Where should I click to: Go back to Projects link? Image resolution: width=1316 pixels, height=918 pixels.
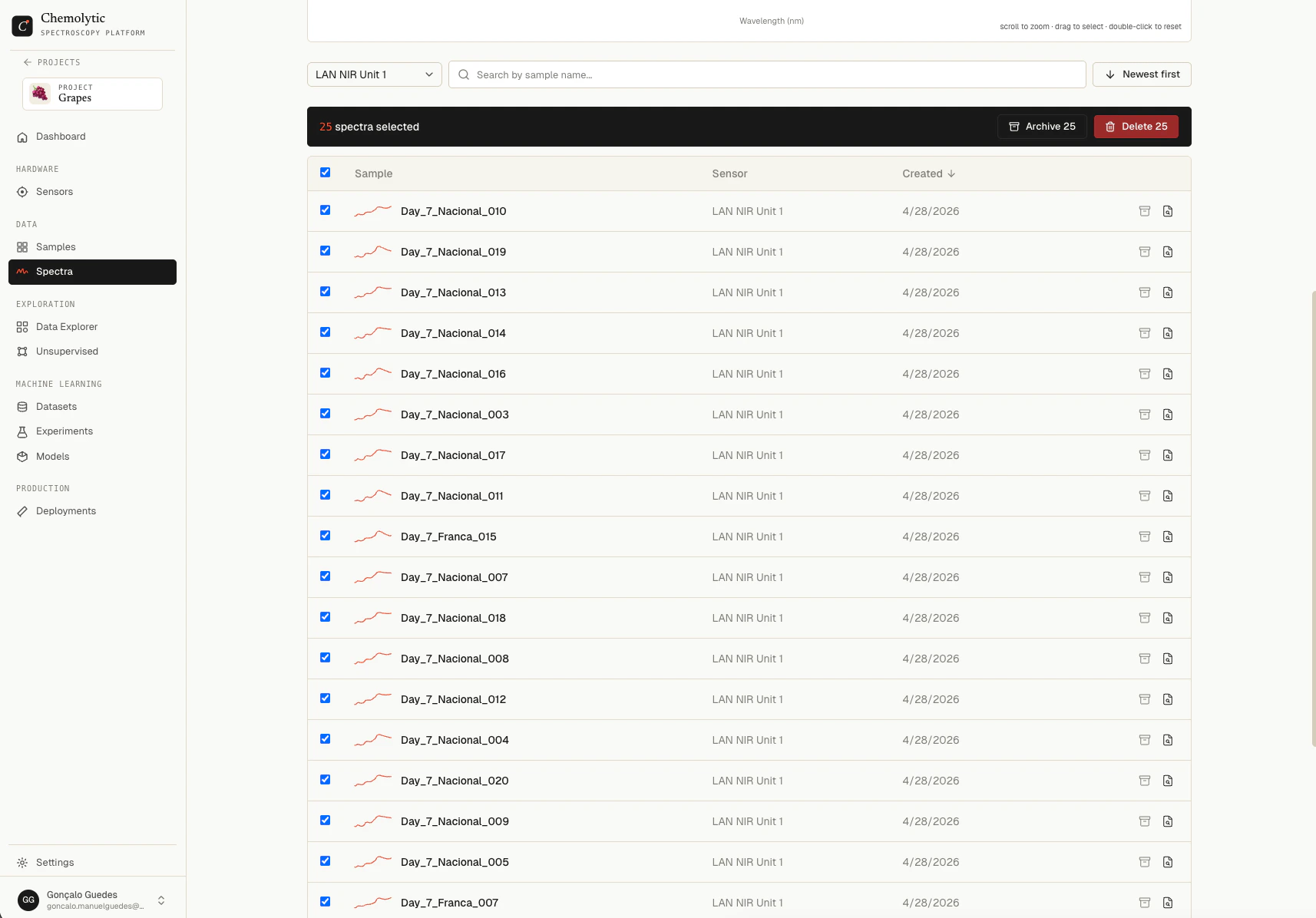coord(51,62)
